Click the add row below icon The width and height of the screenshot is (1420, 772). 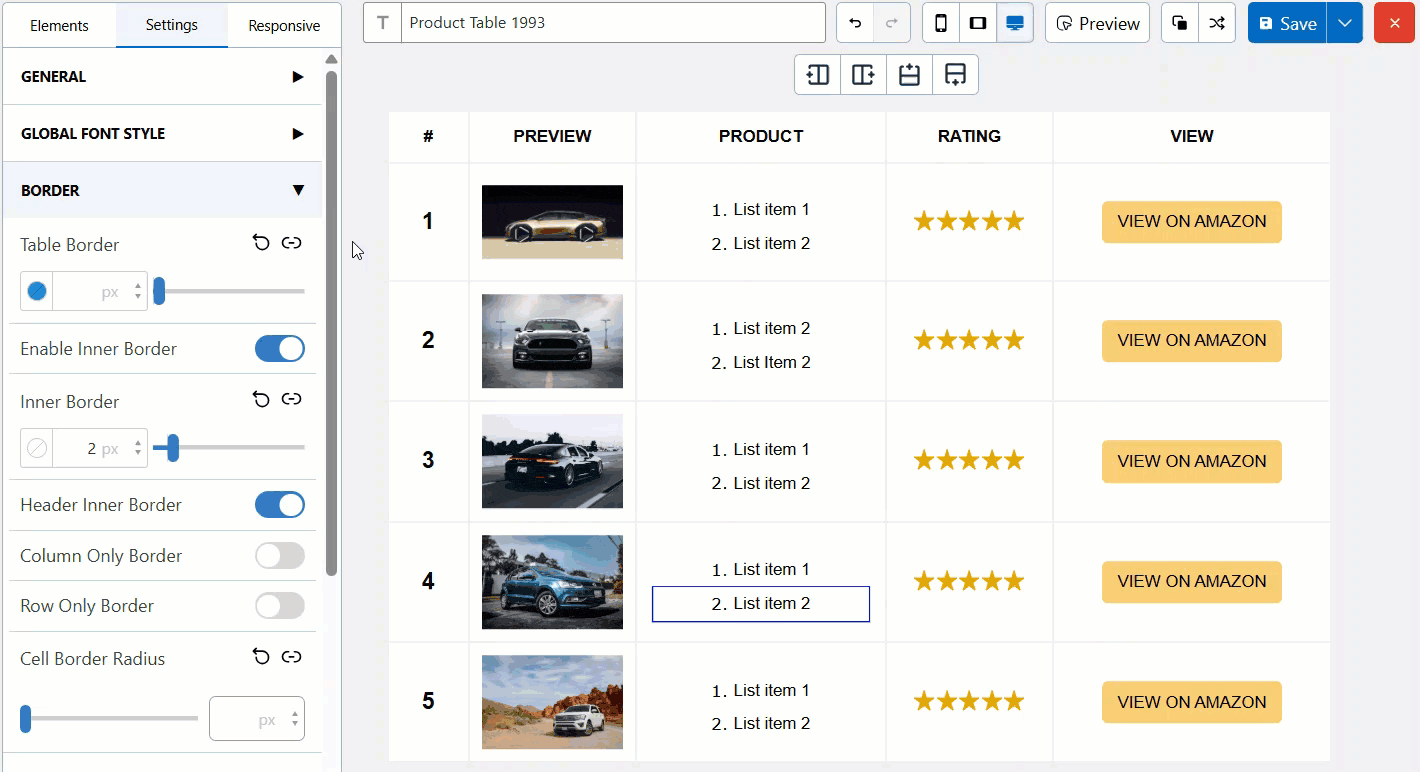click(x=955, y=75)
